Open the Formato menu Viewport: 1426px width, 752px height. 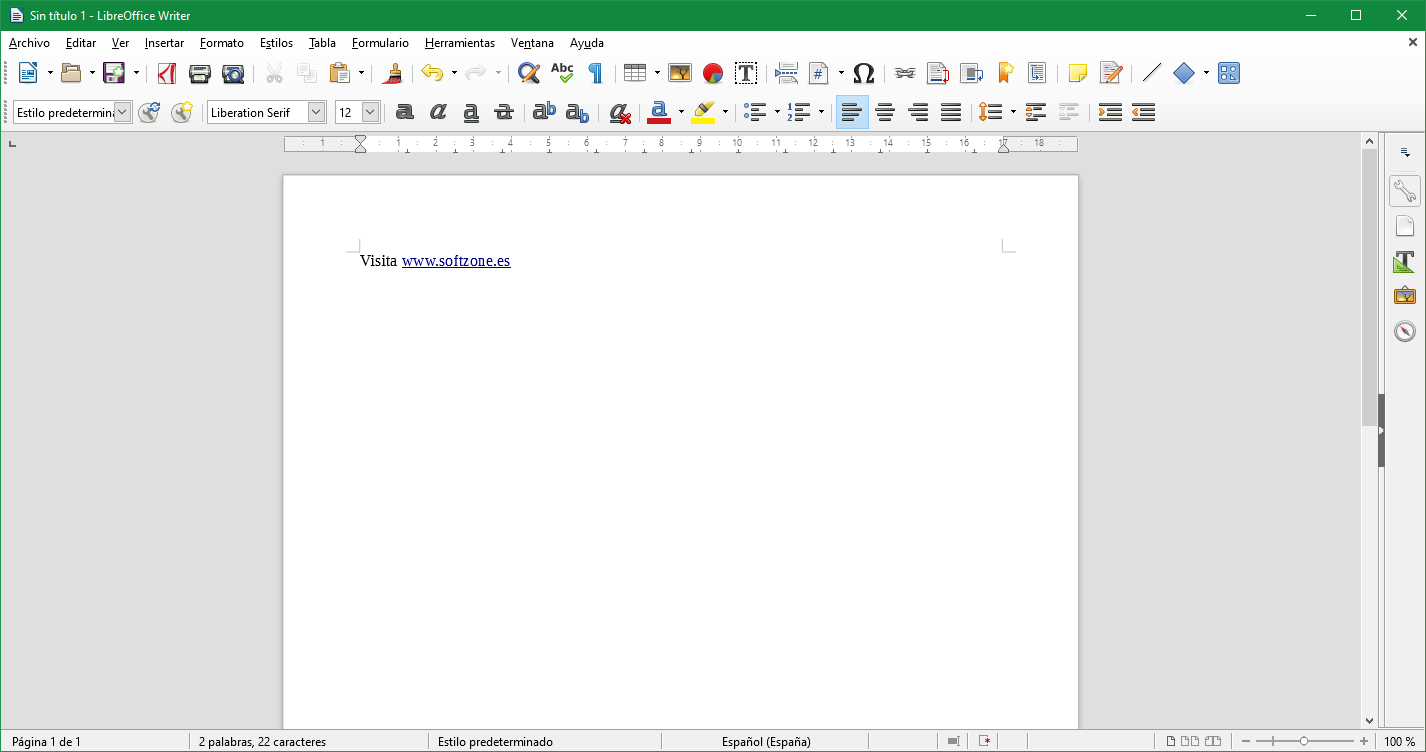[222, 43]
